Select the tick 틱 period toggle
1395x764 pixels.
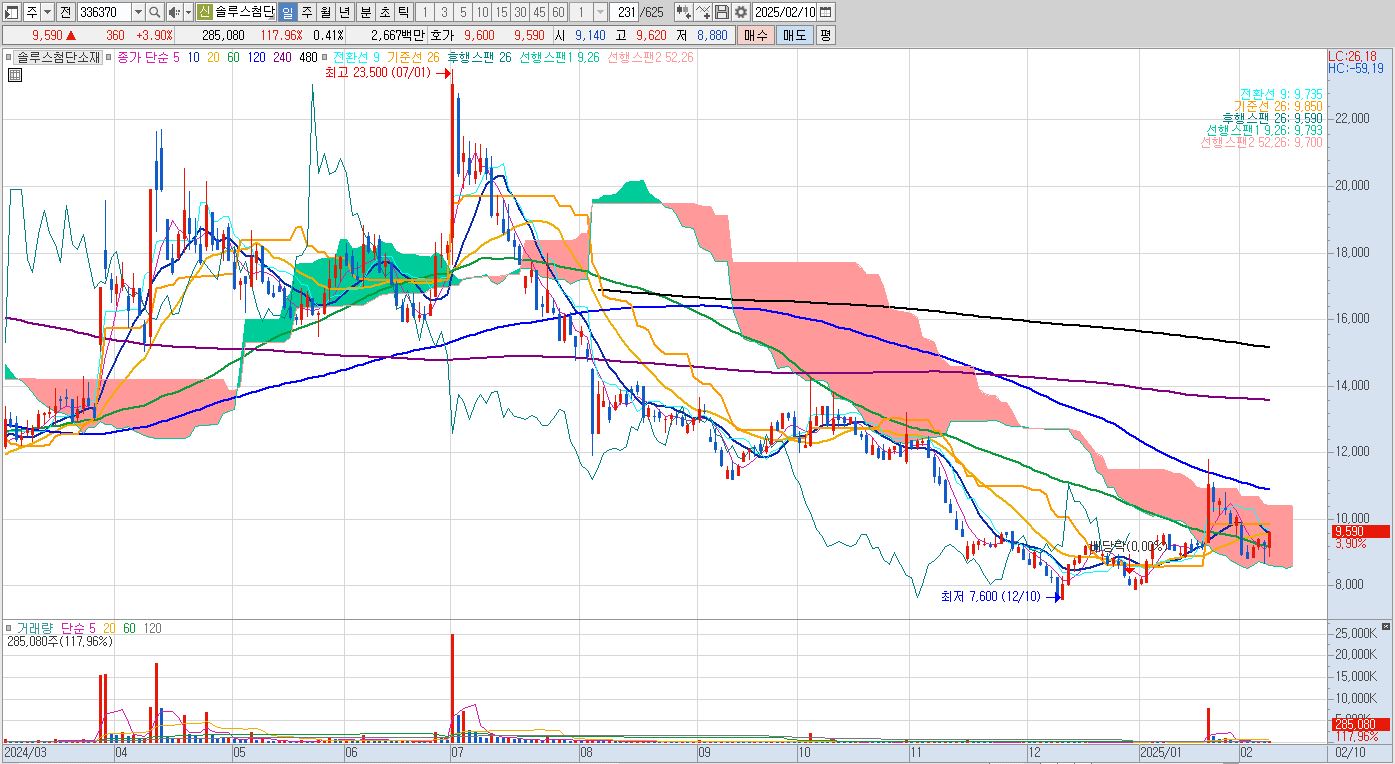coord(403,12)
